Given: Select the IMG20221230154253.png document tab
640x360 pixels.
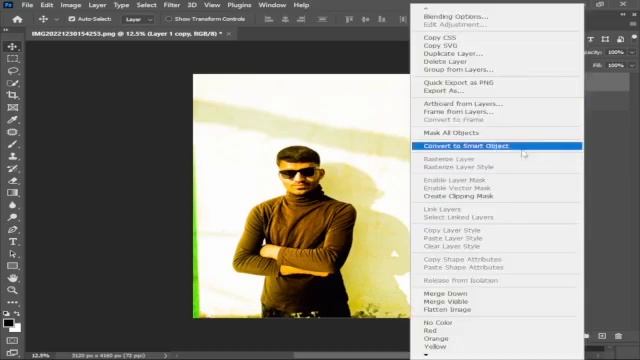Looking at the screenshot, I should tap(127, 34).
